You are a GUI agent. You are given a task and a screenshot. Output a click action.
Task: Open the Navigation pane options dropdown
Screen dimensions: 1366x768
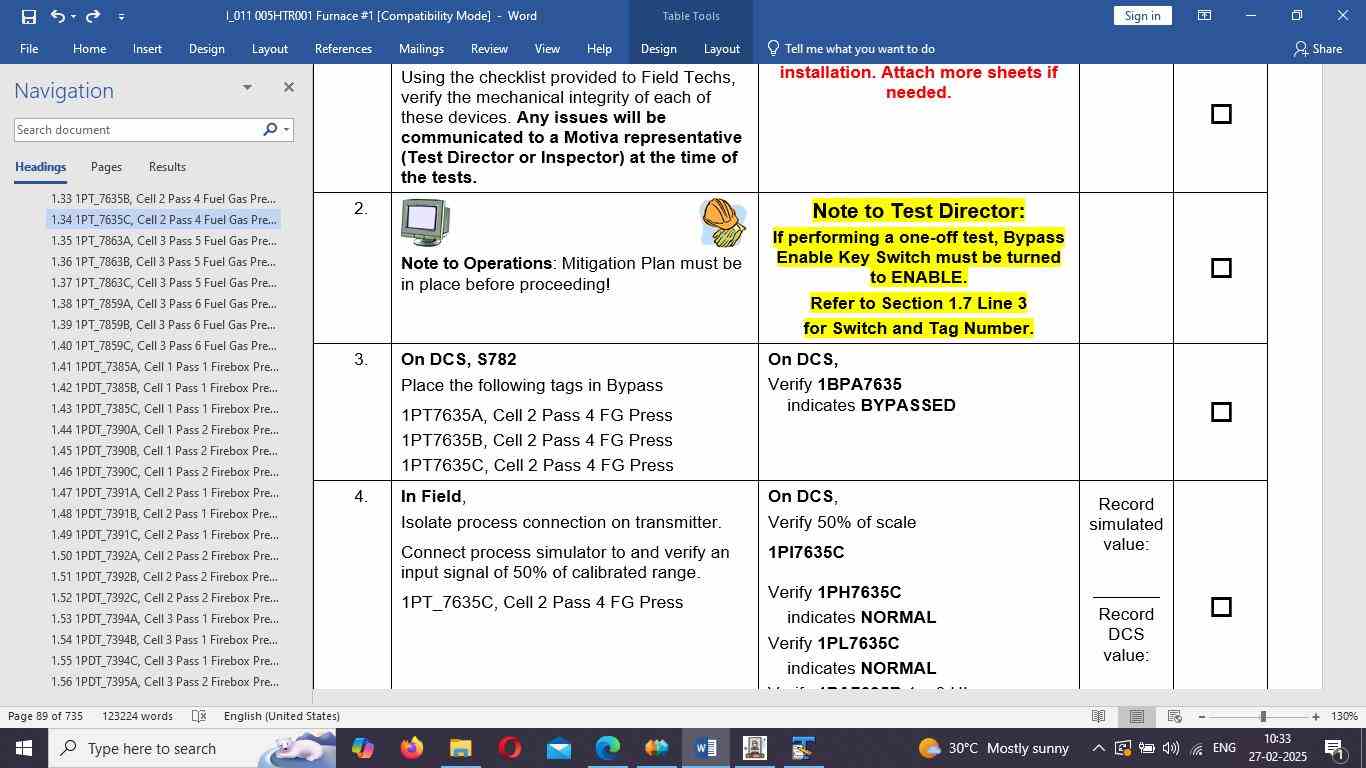(247, 88)
